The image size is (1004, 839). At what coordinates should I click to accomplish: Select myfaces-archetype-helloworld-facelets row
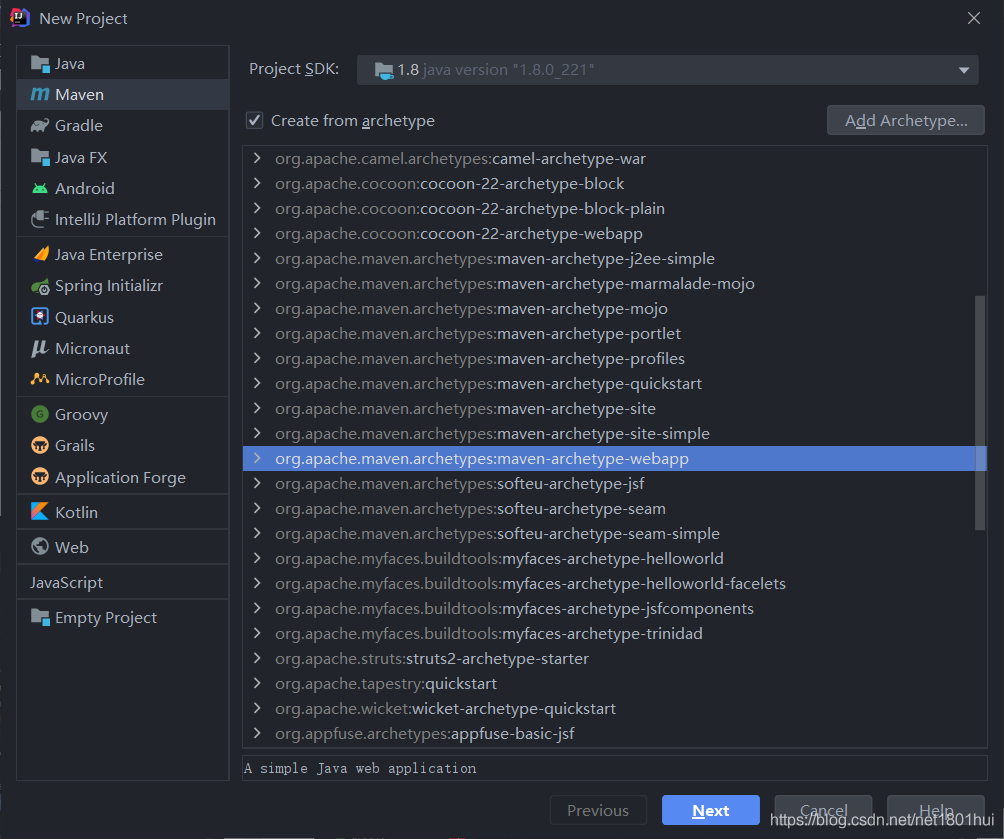pos(615,583)
